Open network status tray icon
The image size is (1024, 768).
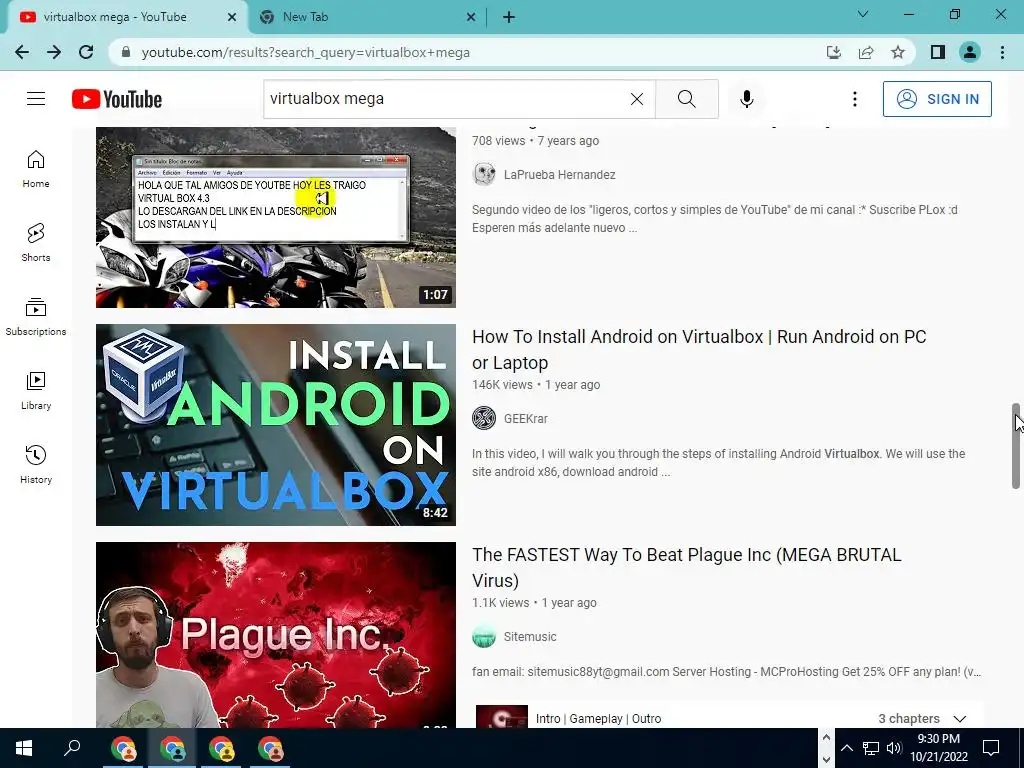[871, 748]
